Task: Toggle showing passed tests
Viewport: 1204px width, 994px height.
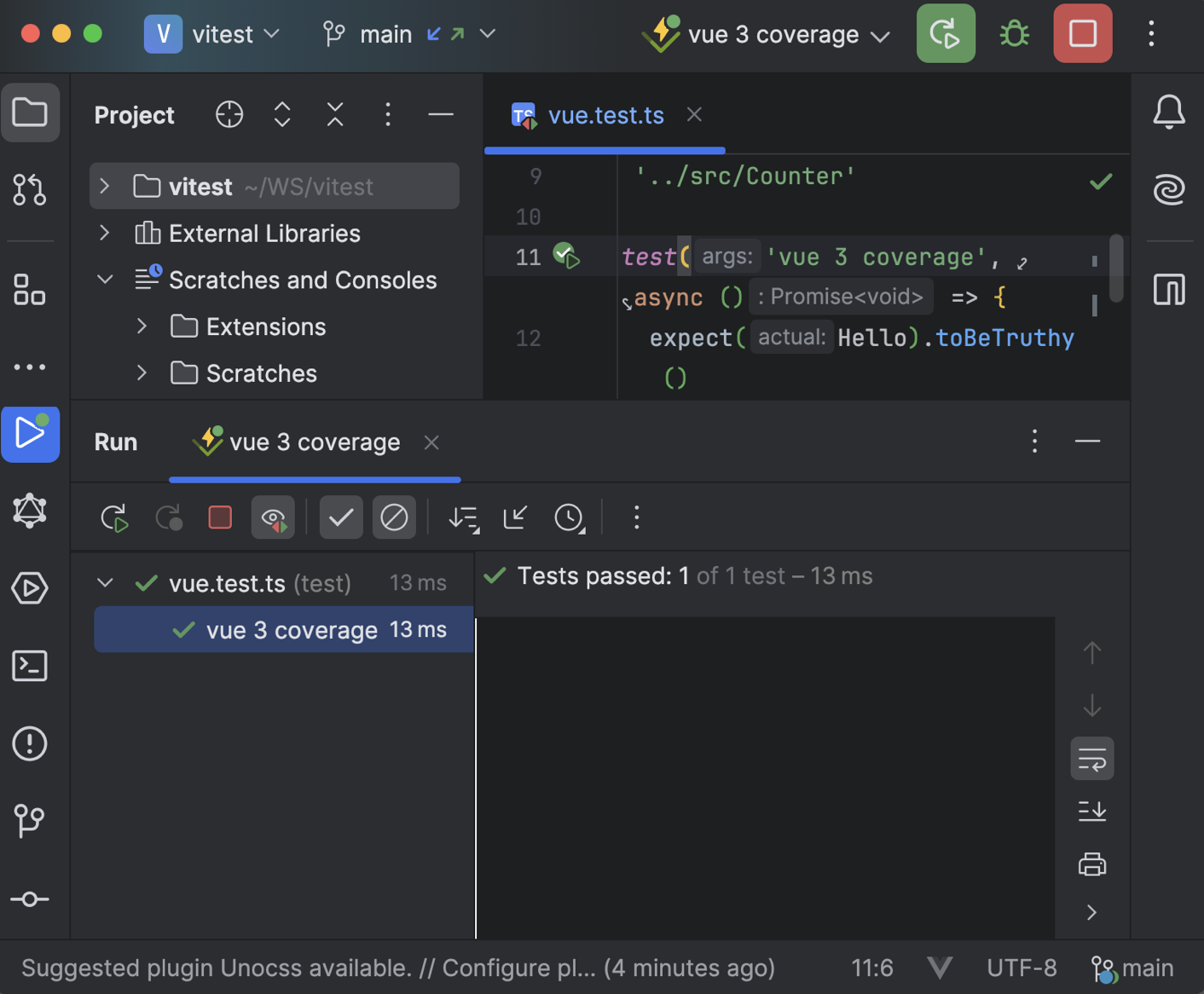Action: (341, 517)
